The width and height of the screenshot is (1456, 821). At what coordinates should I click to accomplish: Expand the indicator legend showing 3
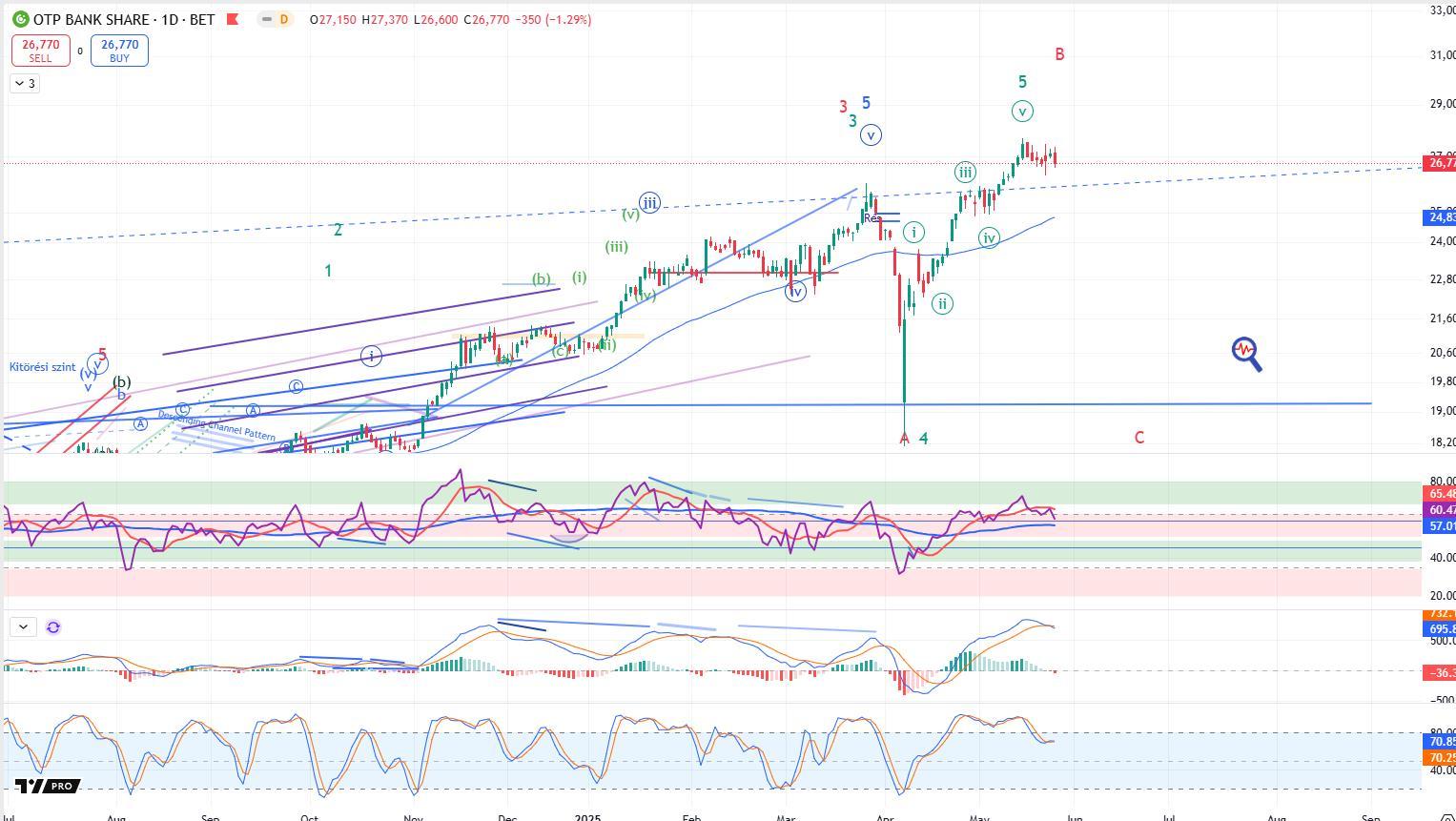25,84
